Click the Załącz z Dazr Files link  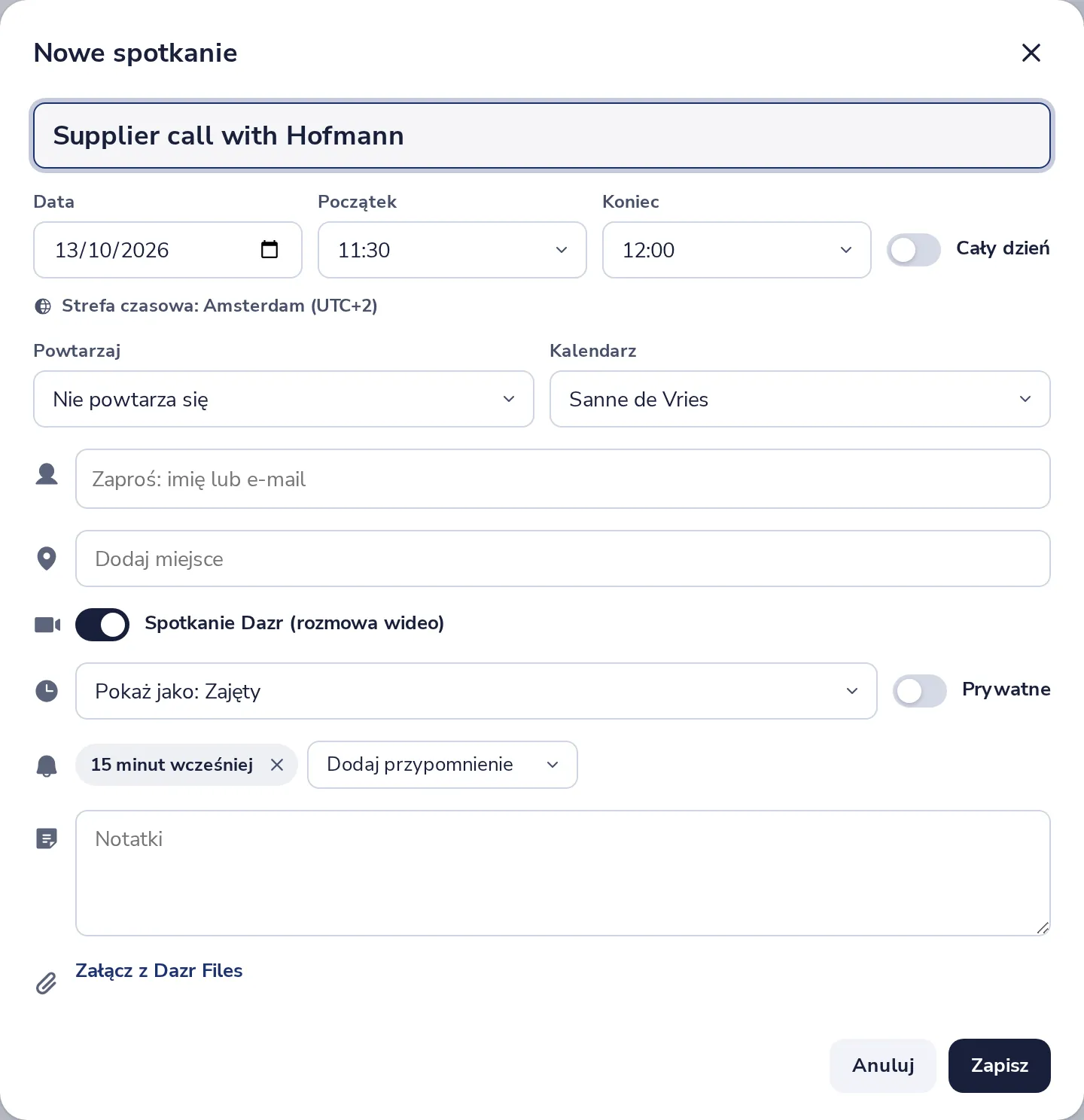[159, 971]
